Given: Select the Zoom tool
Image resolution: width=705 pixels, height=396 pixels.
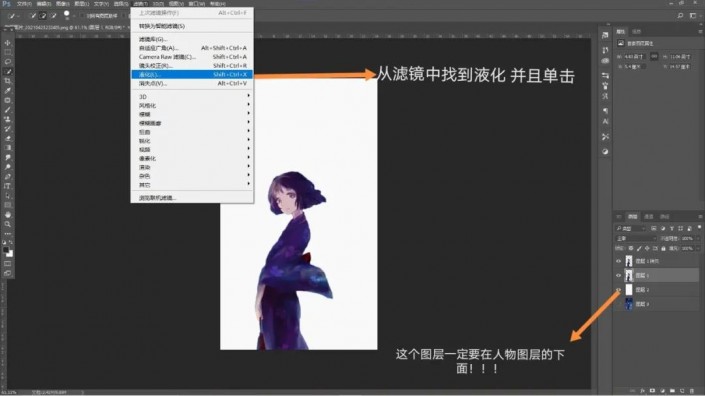Looking at the screenshot, I should pyautogui.click(x=8, y=224).
